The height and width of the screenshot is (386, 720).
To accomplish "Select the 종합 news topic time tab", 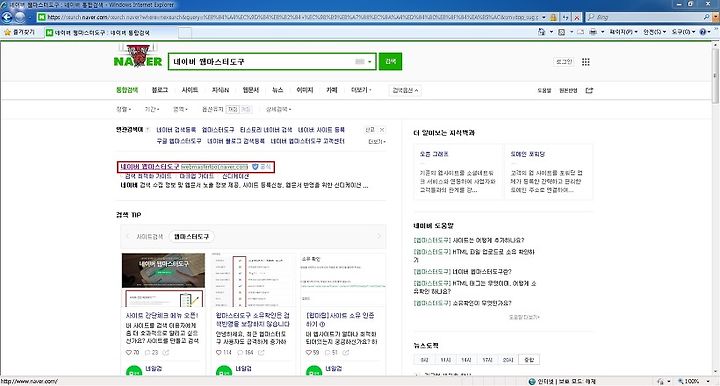I will 529,360.
